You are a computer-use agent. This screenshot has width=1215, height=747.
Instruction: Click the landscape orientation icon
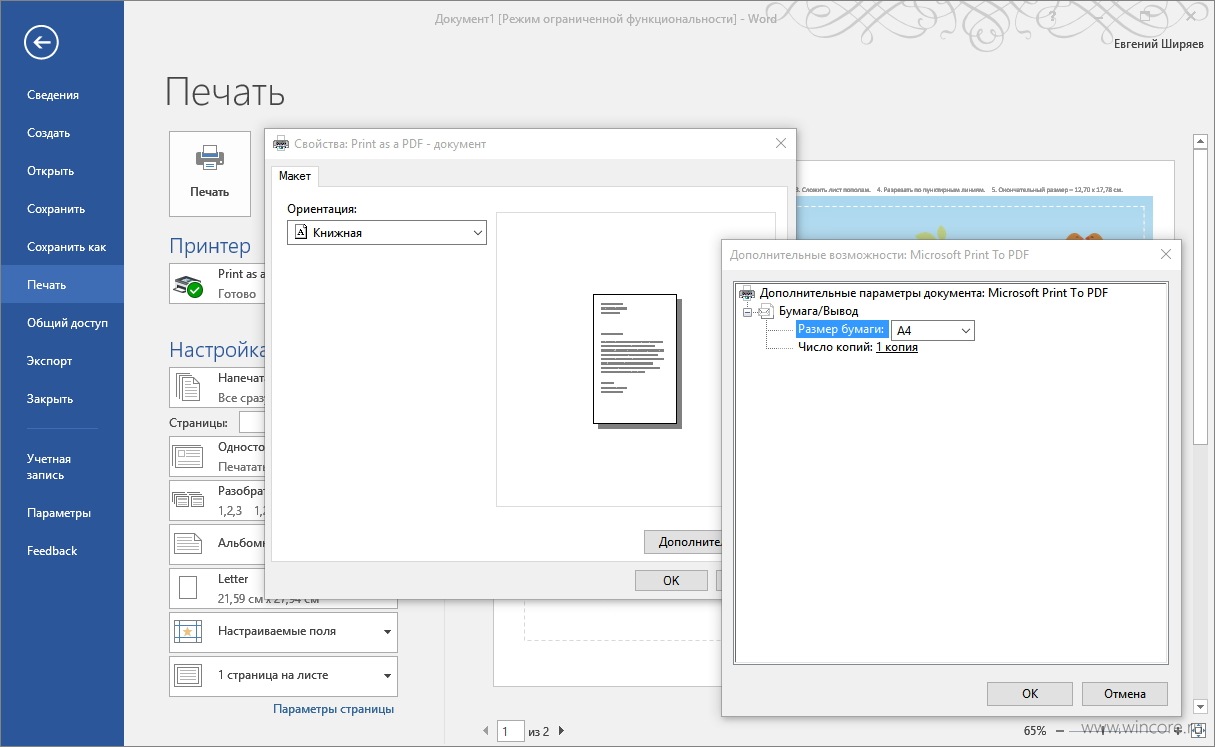coord(188,543)
